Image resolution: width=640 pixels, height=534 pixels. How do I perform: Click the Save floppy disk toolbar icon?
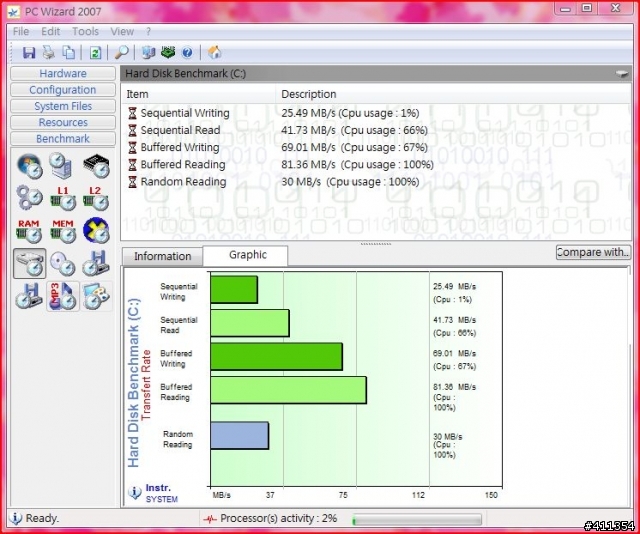(29, 53)
